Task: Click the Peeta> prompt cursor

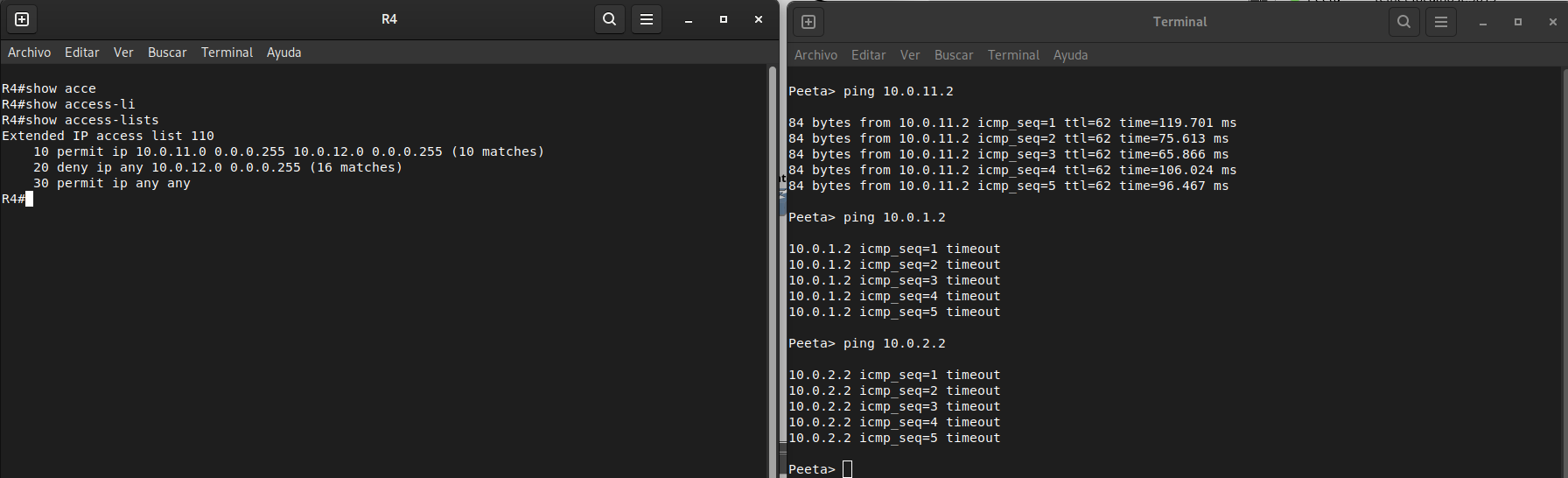Action: pyautogui.click(x=847, y=469)
